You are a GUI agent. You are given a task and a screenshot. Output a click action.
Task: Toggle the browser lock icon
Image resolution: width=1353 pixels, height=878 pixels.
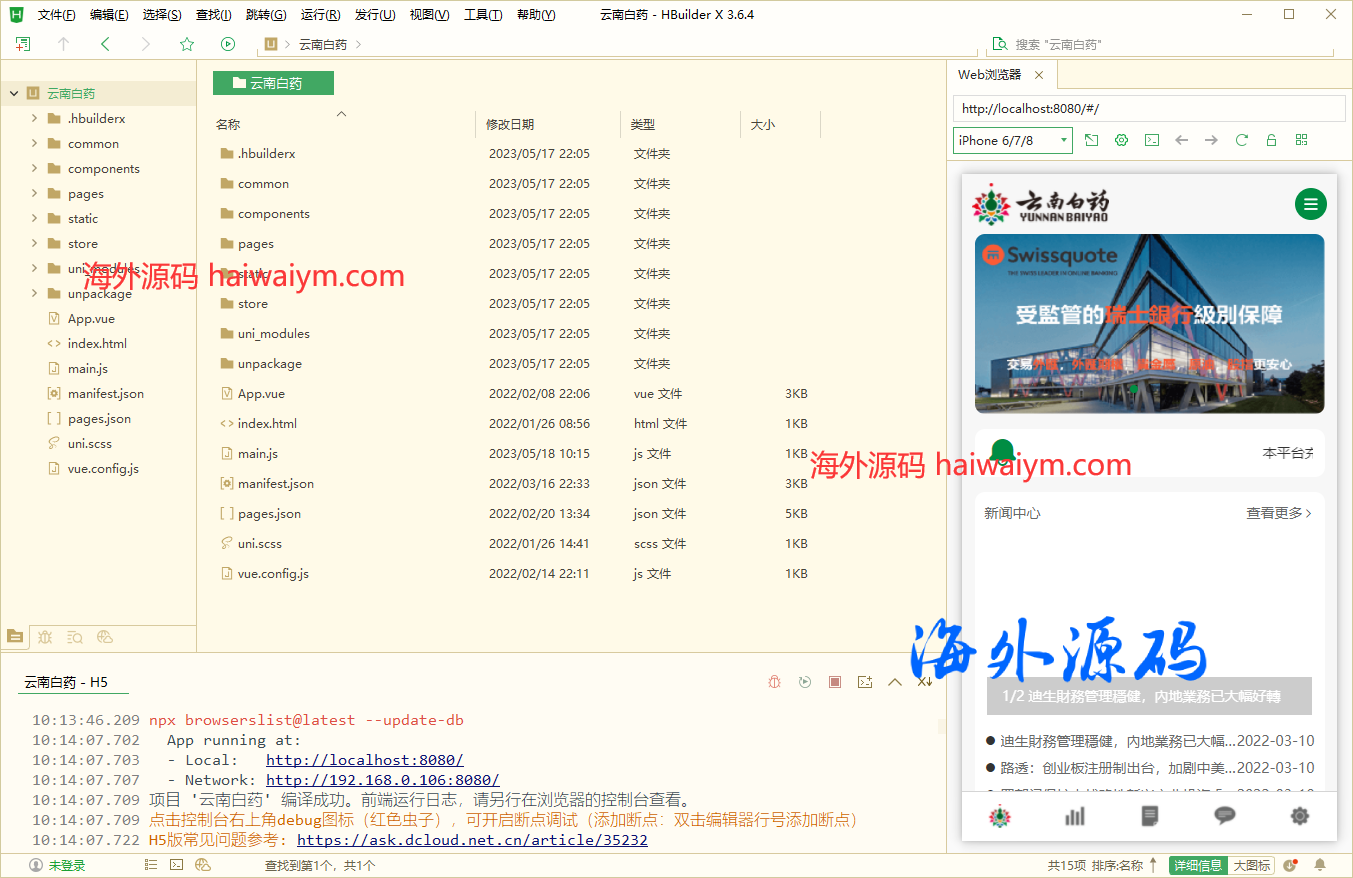point(1271,140)
